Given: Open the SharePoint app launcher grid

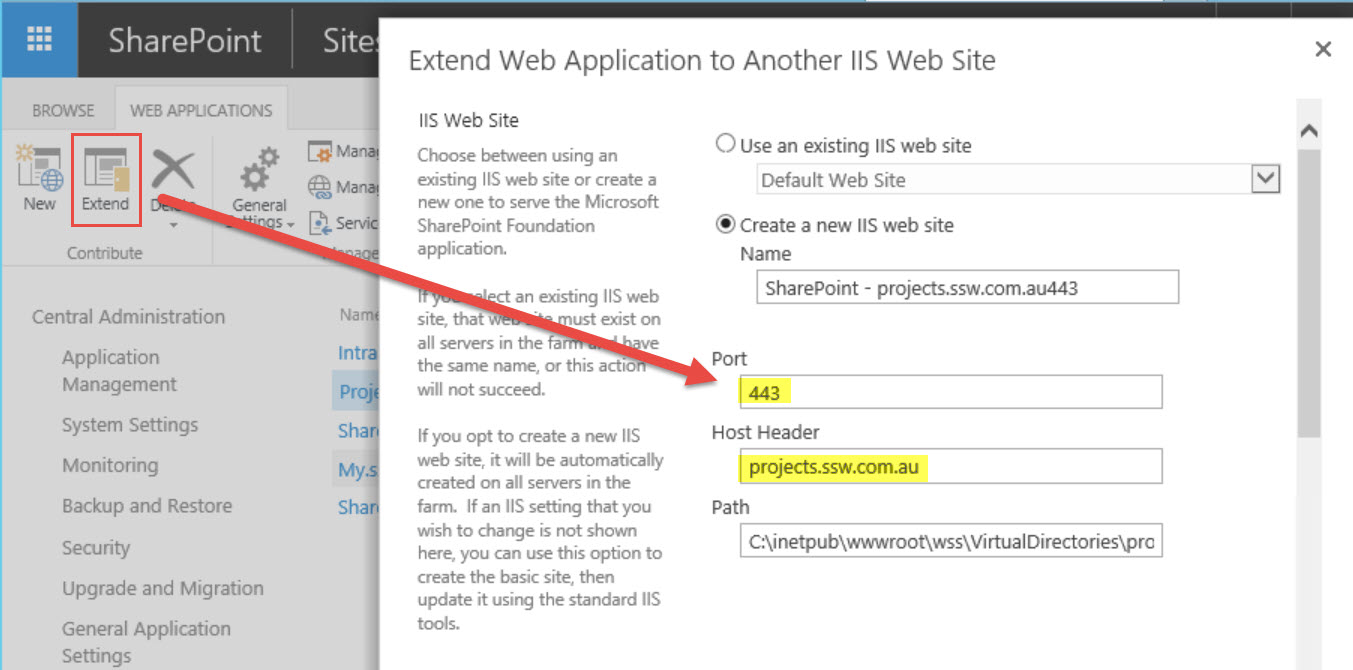Looking at the screenshot, I should click(x=39, y=39).
